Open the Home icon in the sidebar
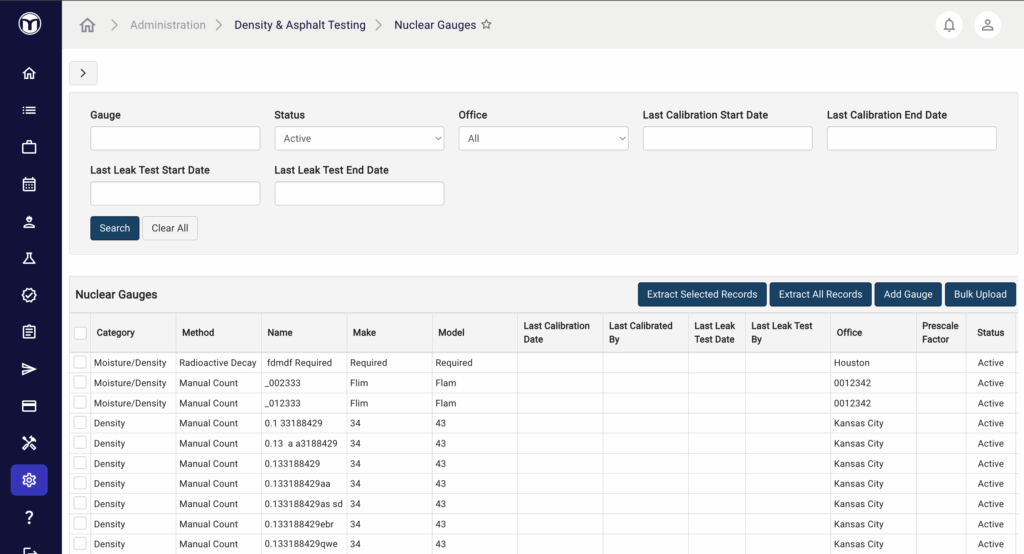Viewport: 1024px width, 554px height. [29, 73]
